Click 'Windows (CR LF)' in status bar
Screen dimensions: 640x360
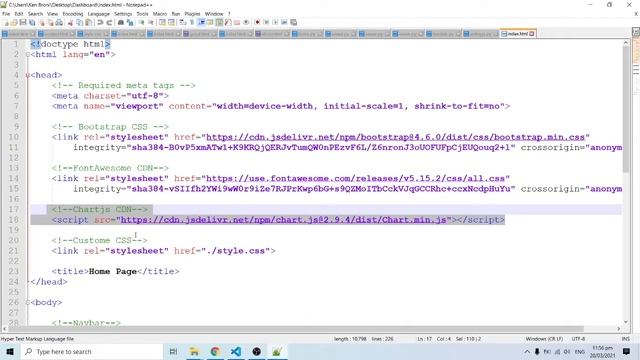(x=544, y=339)
